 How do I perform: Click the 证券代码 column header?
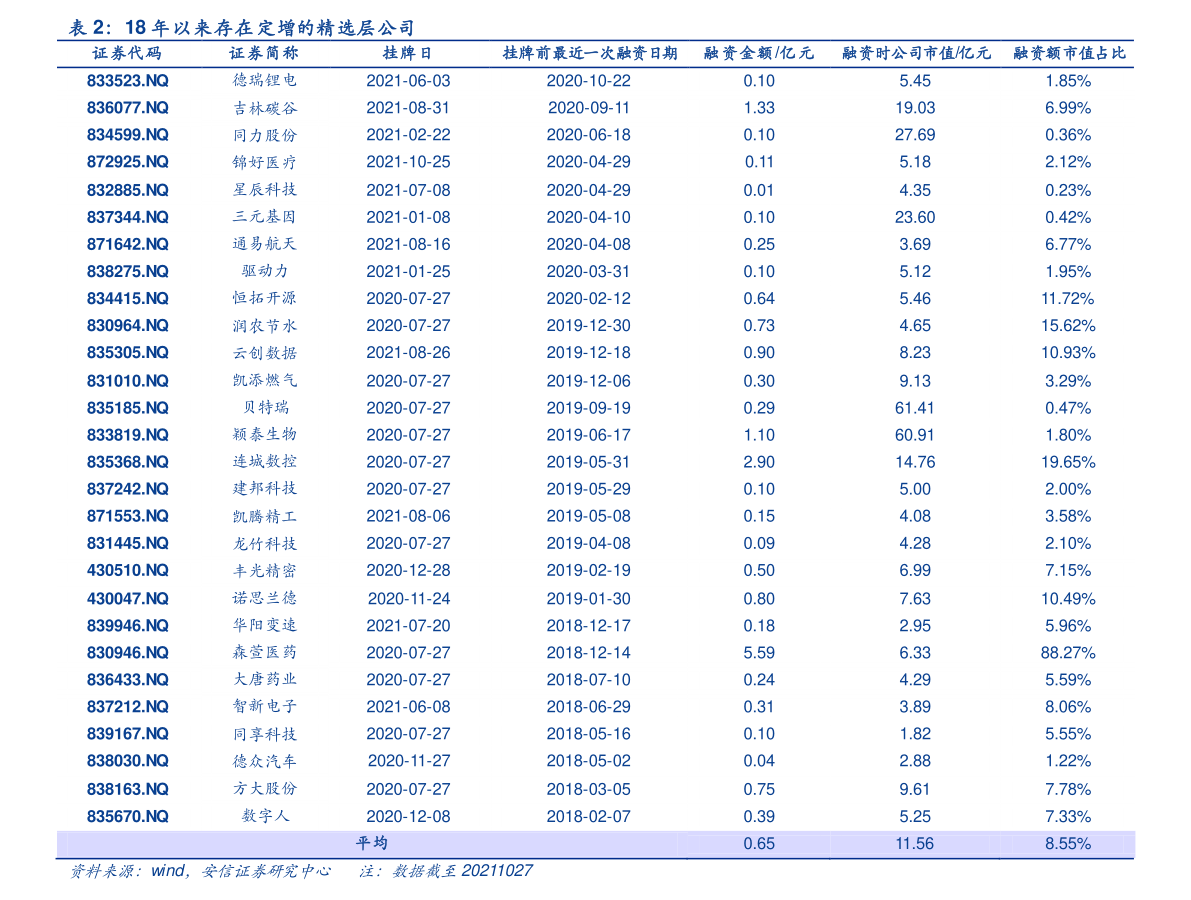[127, 53]
